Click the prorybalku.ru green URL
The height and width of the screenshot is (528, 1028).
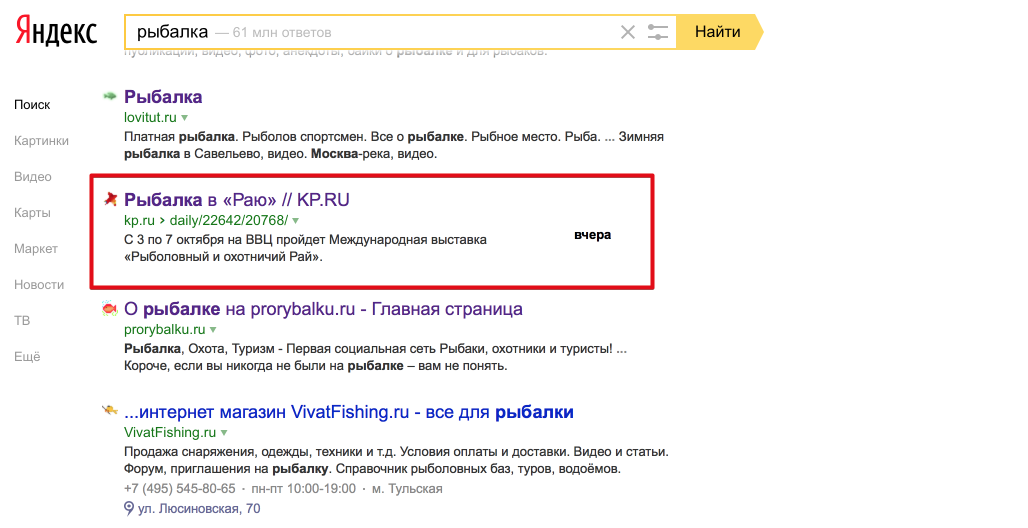tap(165, 329)
